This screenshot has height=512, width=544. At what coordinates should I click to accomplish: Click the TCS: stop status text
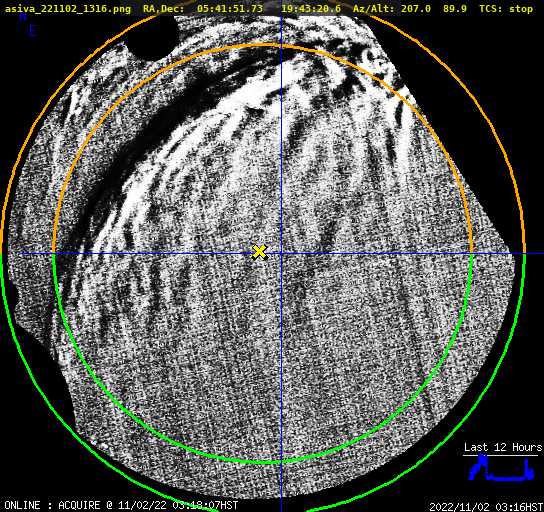tap(506, 9)
